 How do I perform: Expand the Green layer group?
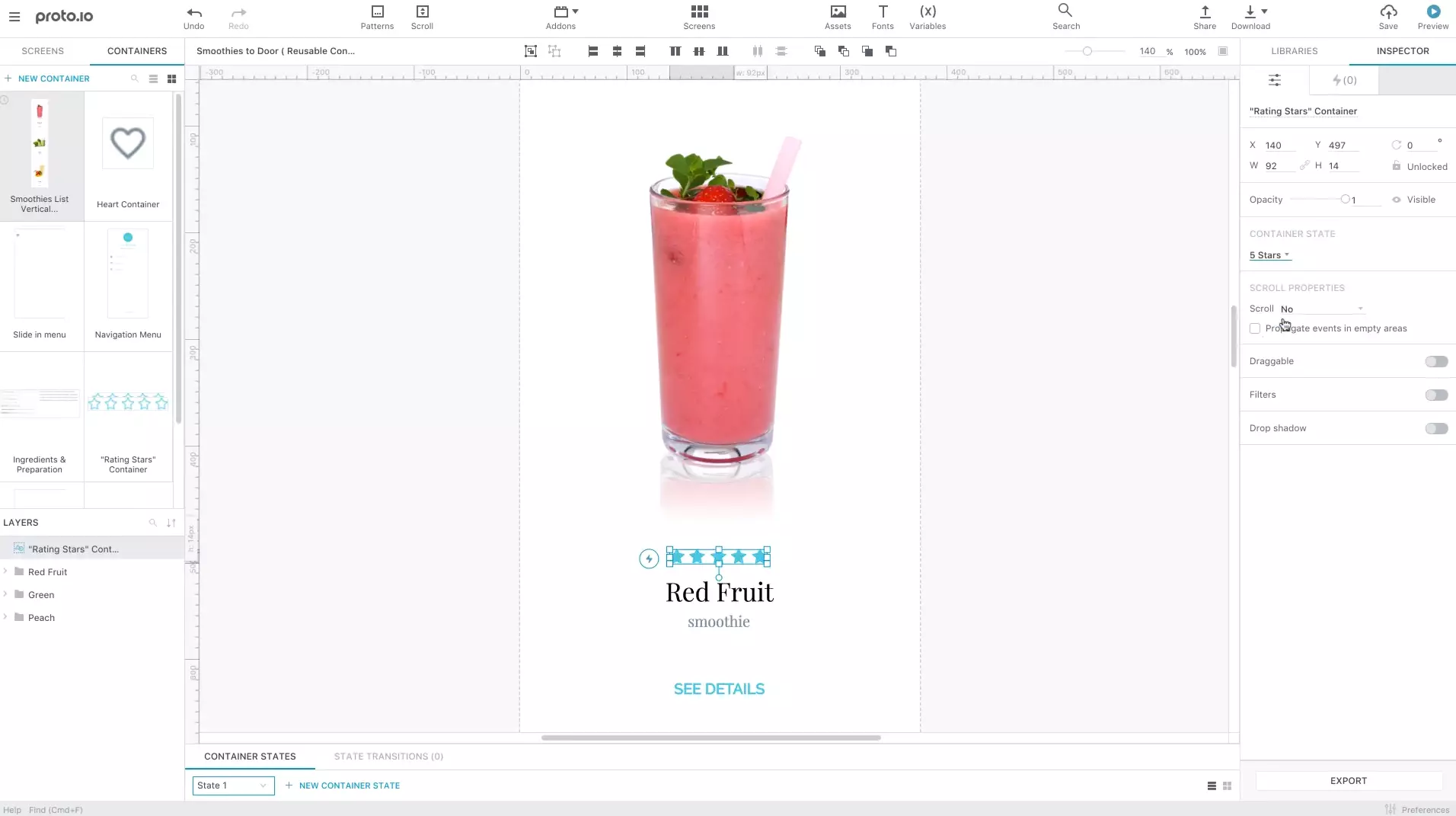coord(5,594)
